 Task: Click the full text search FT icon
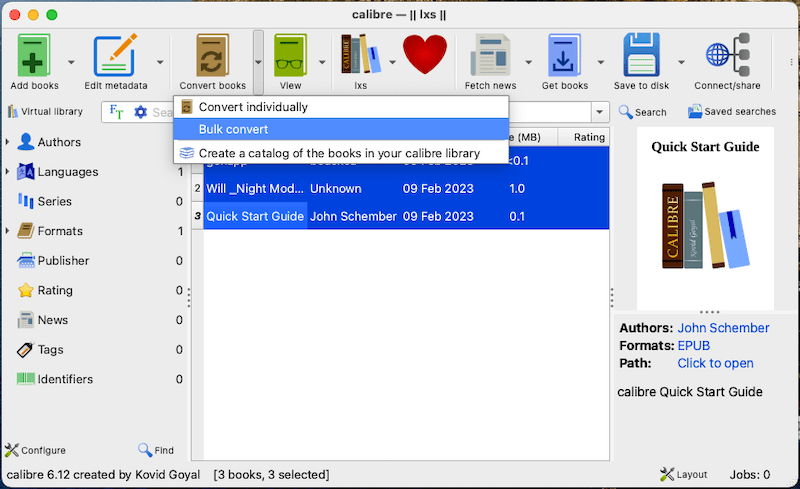[116, 112]
